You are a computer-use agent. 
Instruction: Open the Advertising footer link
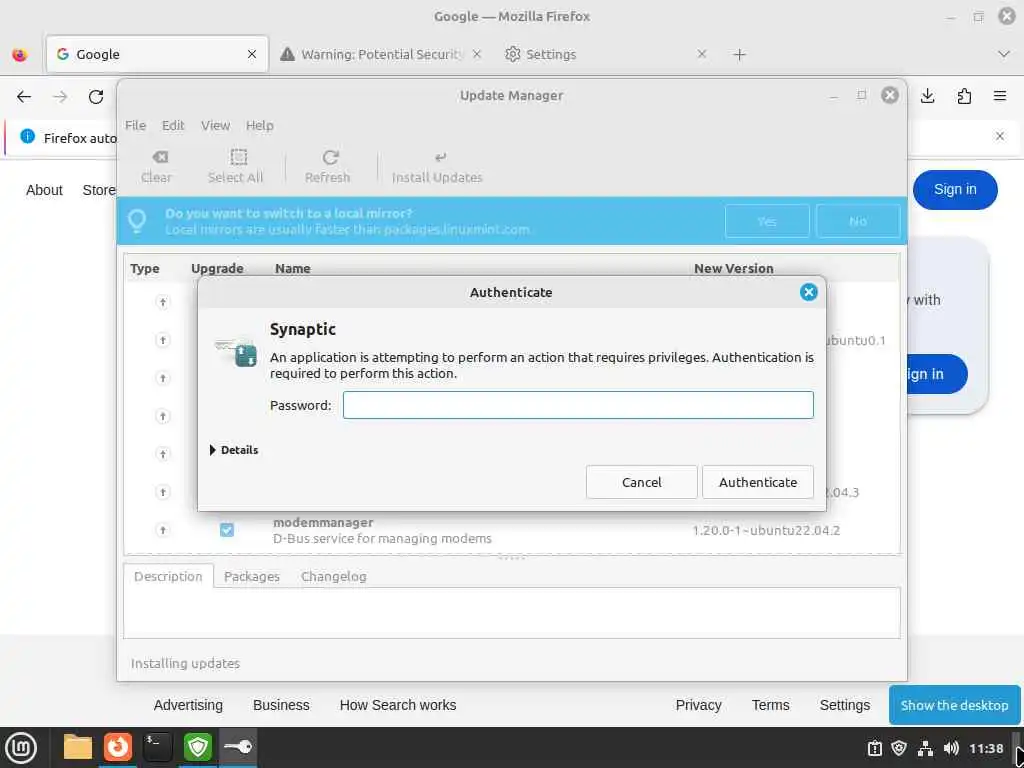point(188,705)
